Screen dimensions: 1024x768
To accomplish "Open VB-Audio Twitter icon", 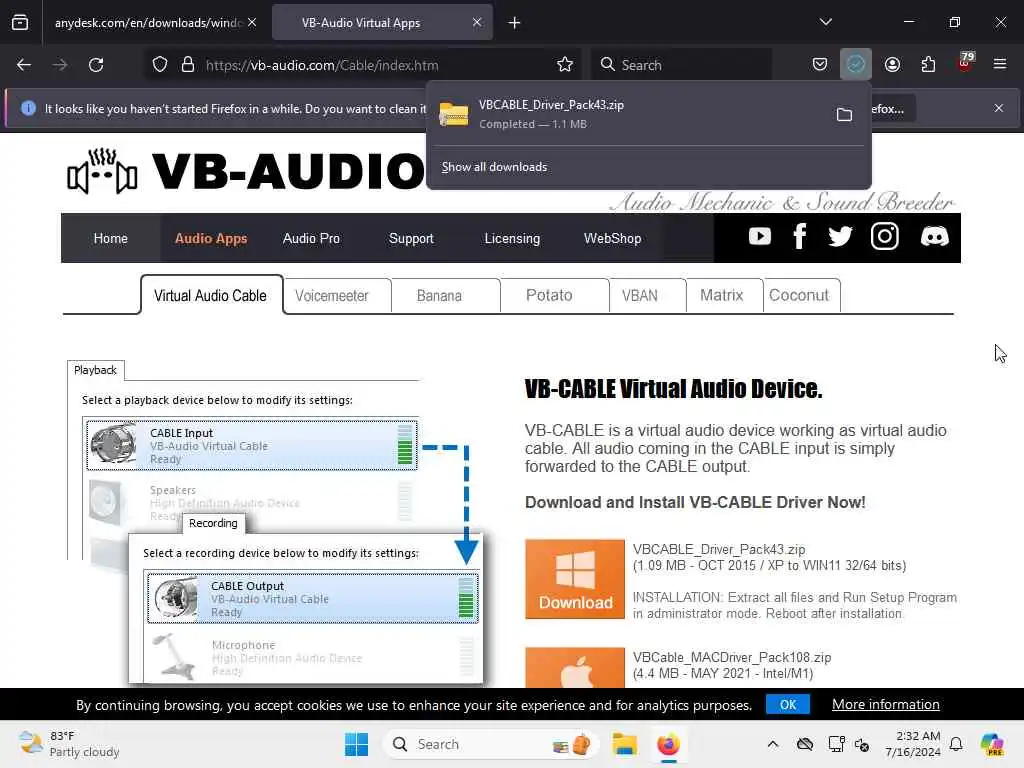I will 840,236.
